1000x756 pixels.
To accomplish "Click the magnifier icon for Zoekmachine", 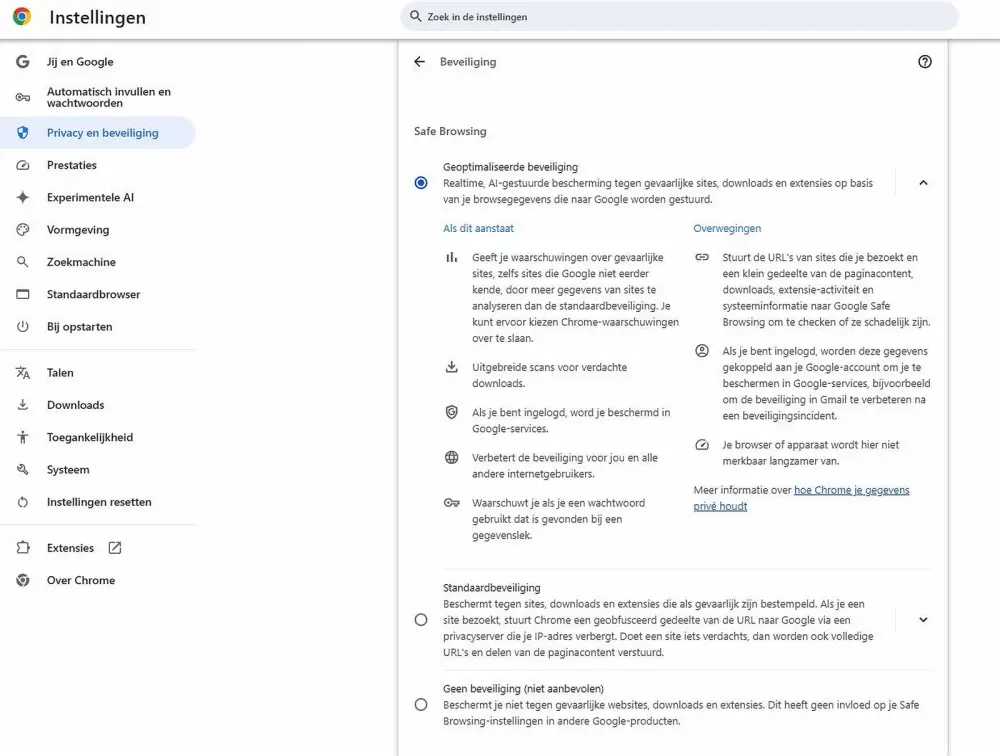I will pyautogui.click(x=23, y=262).
